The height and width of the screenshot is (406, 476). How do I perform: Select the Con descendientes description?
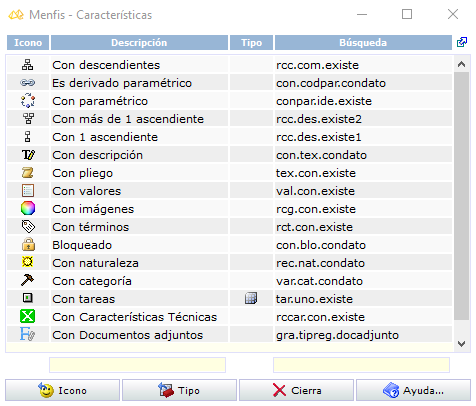[x=106, y=65]
